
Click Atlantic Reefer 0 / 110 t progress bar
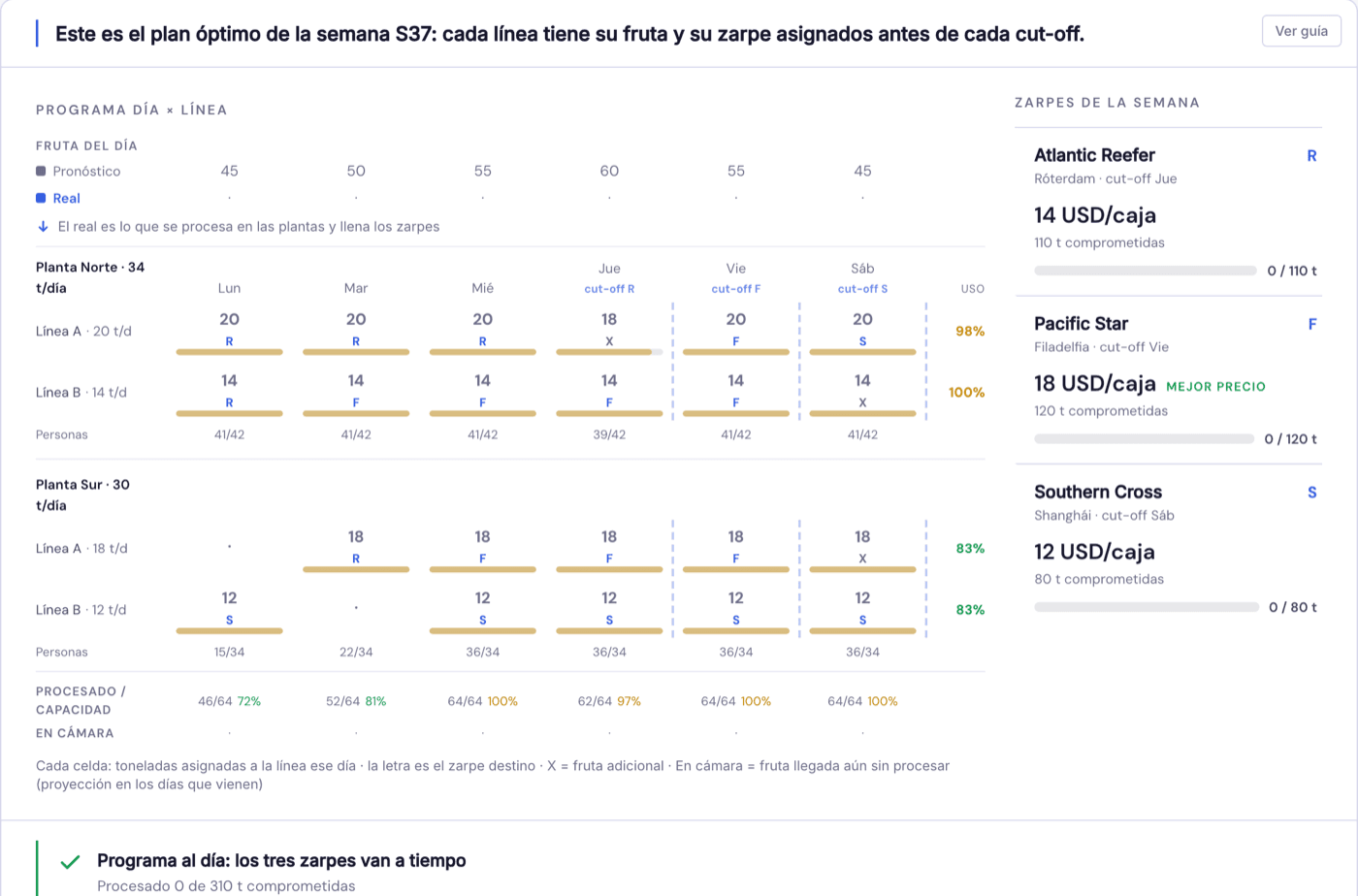point(1145,271)
